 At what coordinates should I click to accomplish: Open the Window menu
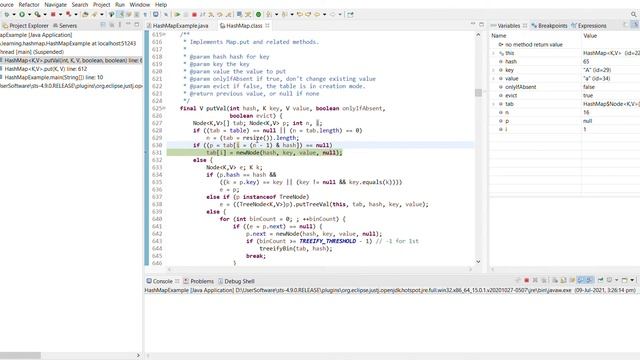point(140,4)
